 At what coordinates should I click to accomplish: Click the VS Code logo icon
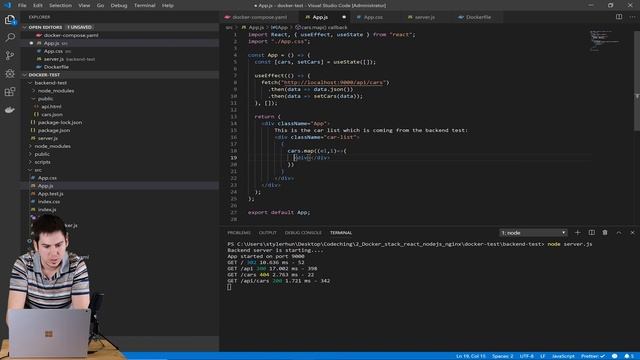click(7, 5)
